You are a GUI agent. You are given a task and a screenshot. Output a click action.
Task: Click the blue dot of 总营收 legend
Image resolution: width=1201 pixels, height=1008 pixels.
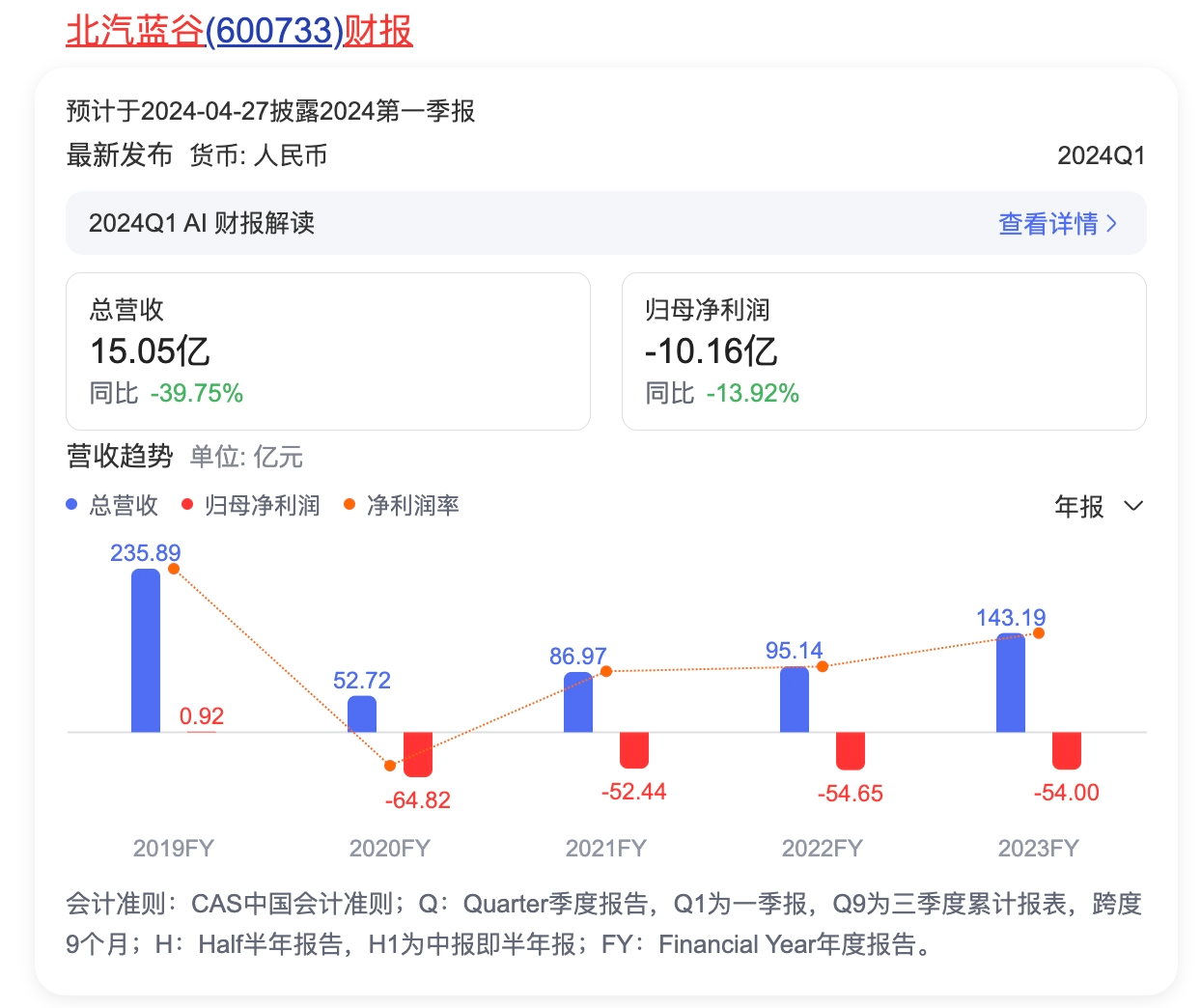click(71, 504)
